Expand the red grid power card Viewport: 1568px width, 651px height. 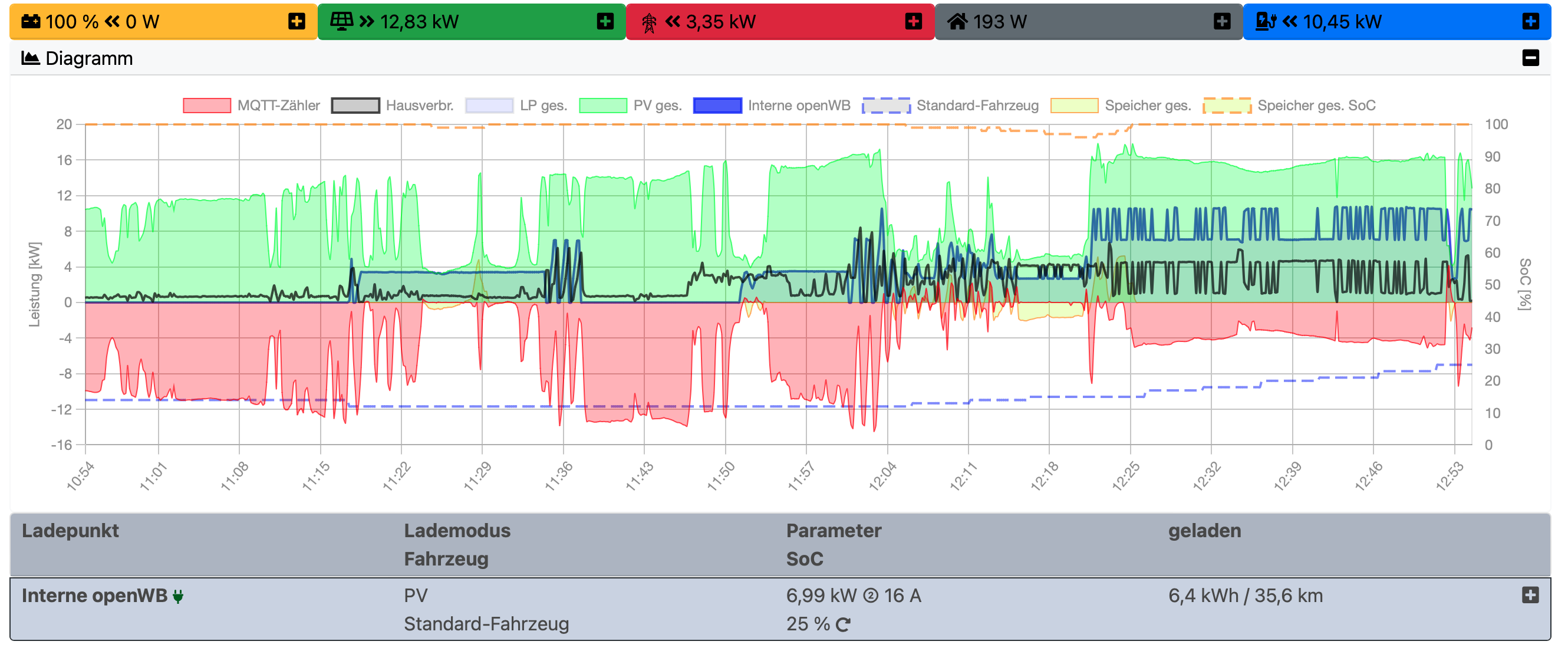[913, 21]
